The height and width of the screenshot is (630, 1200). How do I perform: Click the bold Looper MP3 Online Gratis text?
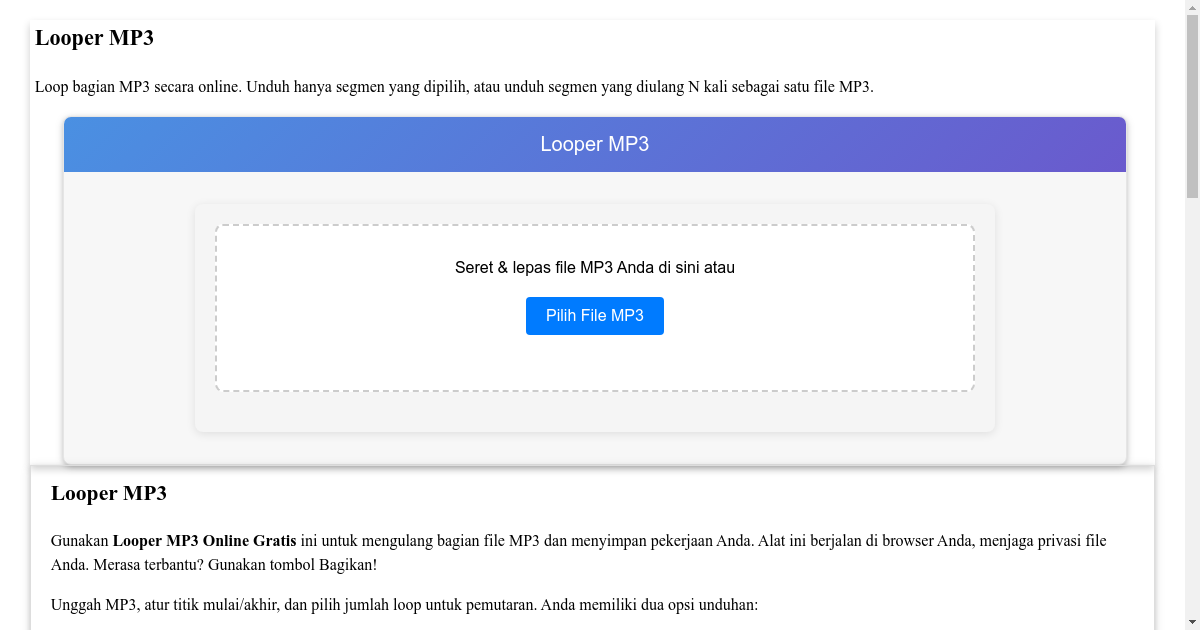[x=204, y=540]
